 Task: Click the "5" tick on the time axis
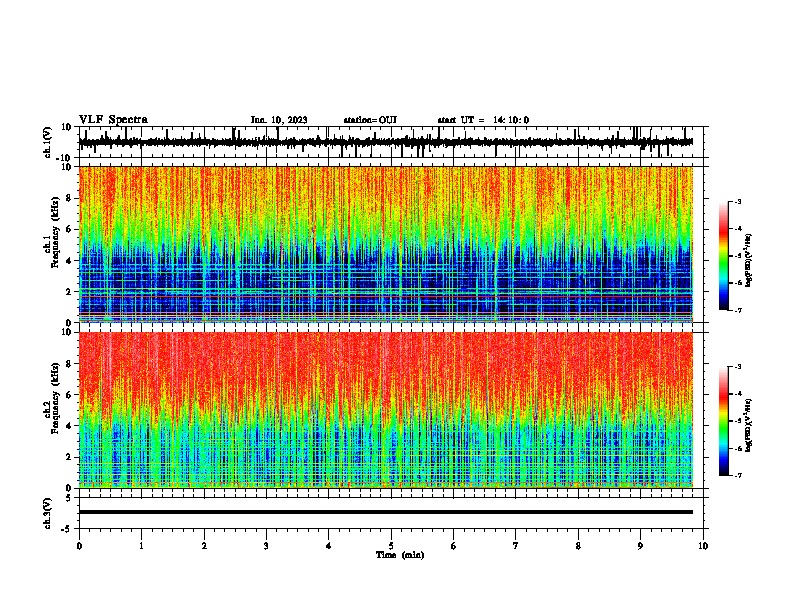click(x=391, y=546)
